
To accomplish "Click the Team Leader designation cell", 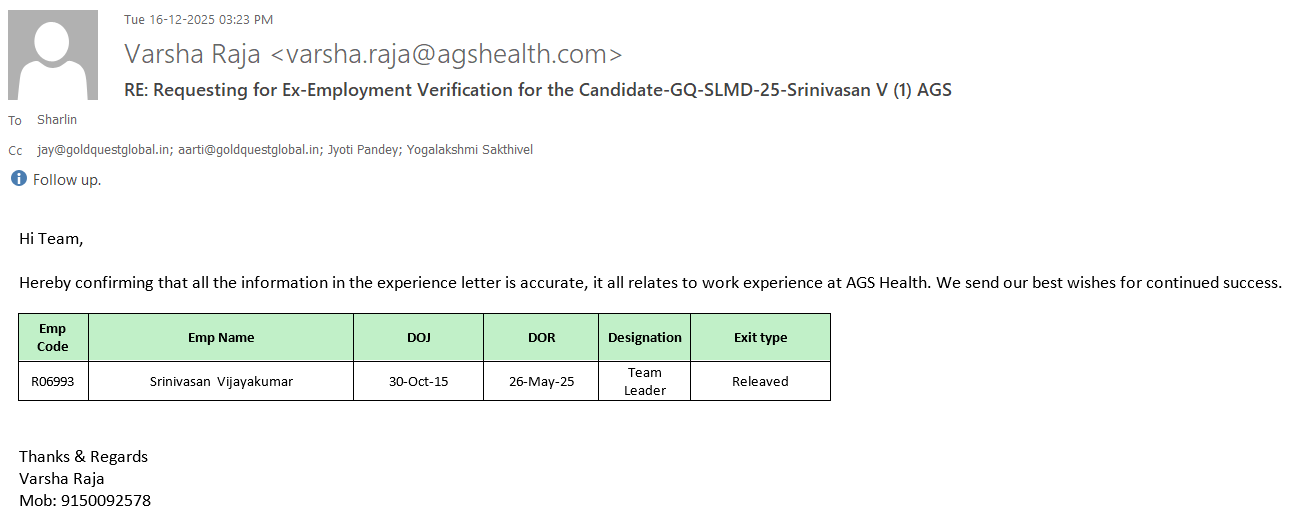I will pyautogui.click(x=645, y=381).
